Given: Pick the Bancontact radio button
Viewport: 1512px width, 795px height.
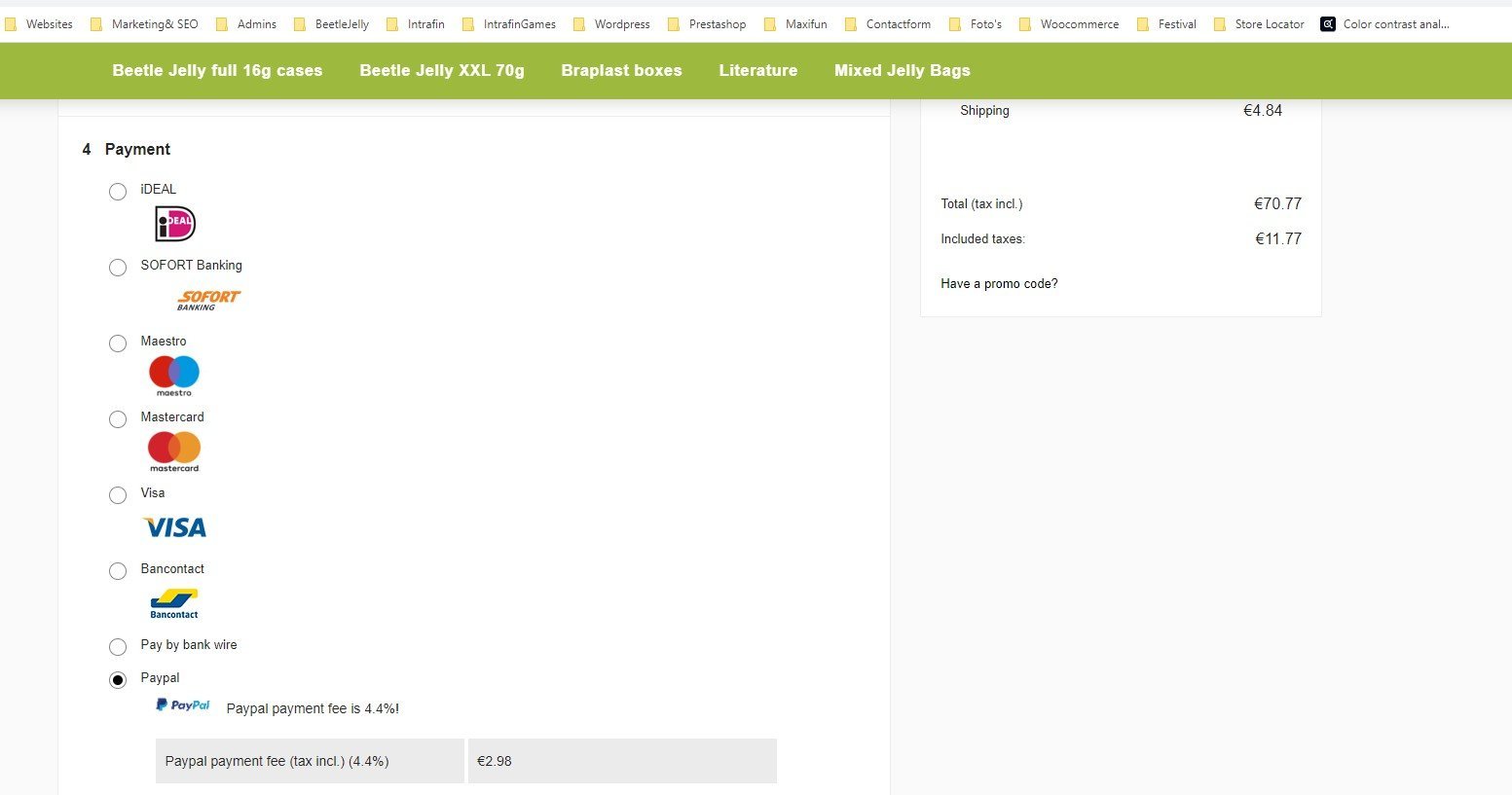Looking at the screenshot, I should coord(118,571).
